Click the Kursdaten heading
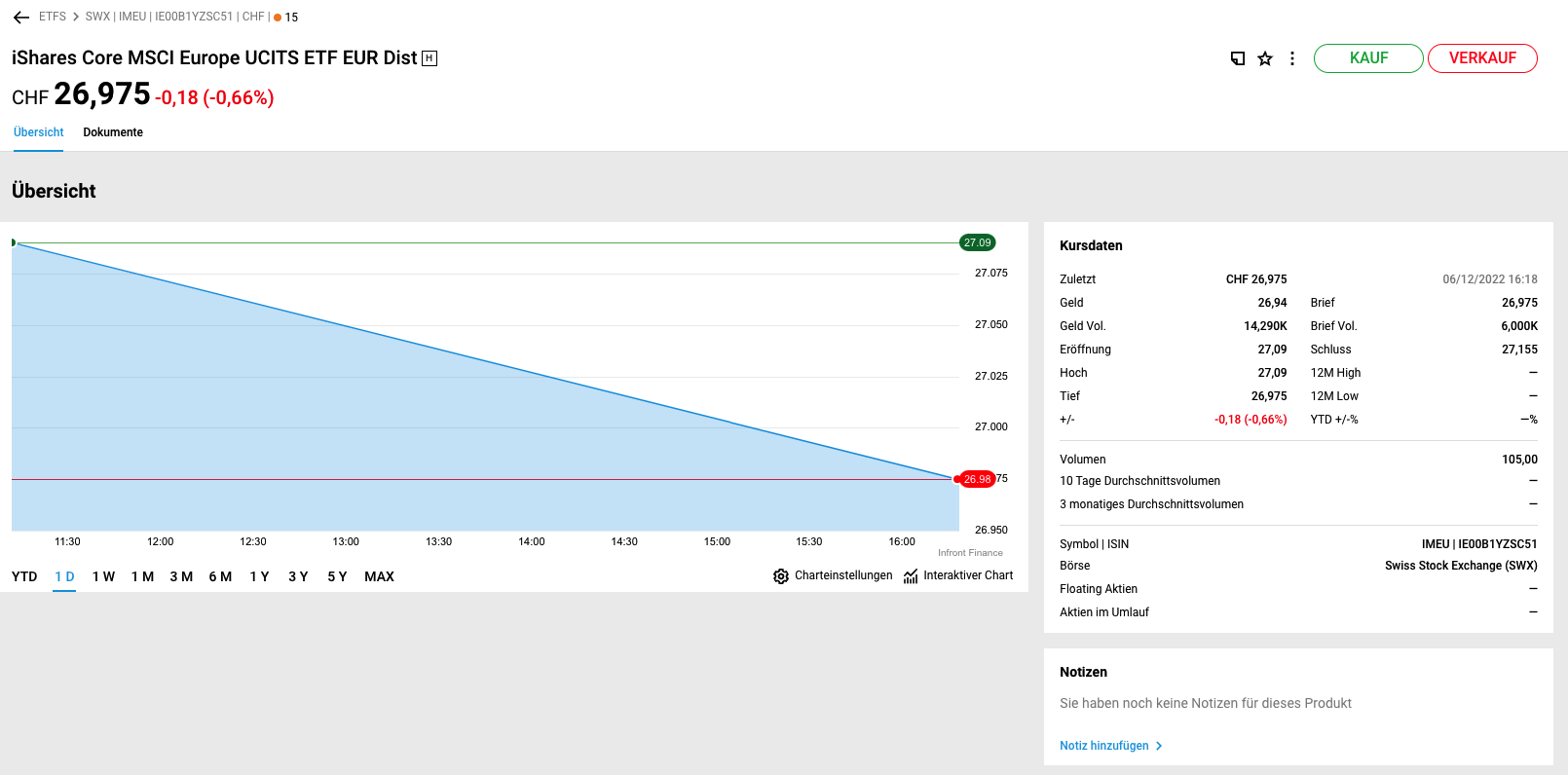This screenshot has height=775, width=1568. click(x=1091, y=246)
